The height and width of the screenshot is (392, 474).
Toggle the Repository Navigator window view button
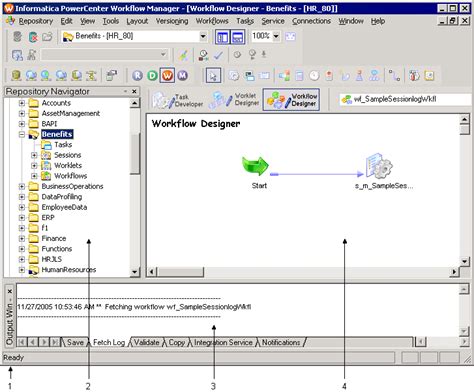click(x=222, y=37)
